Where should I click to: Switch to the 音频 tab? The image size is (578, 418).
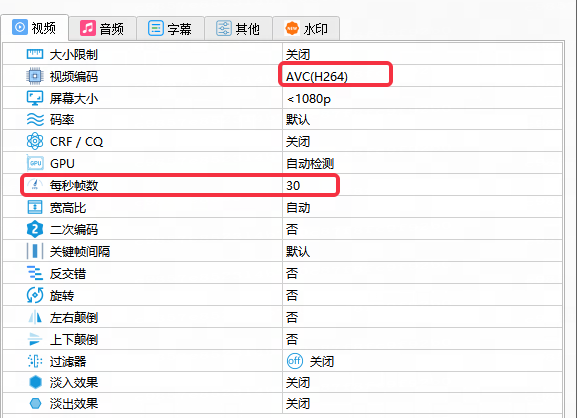(x=102, y=28)
